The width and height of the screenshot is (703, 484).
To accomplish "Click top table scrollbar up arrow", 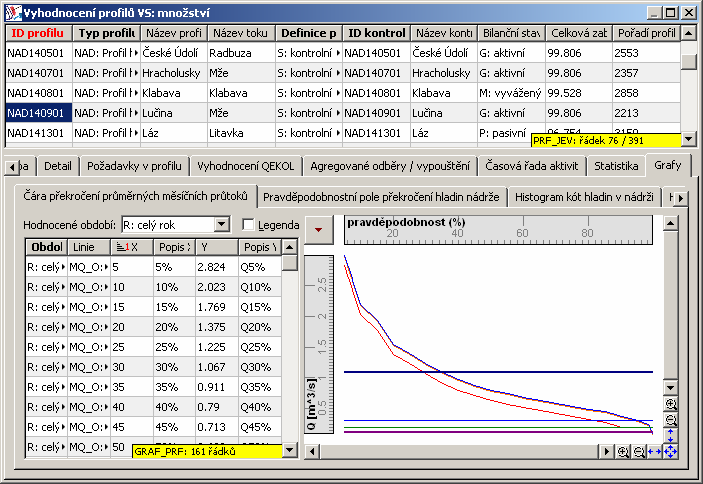I will point(688,33).
